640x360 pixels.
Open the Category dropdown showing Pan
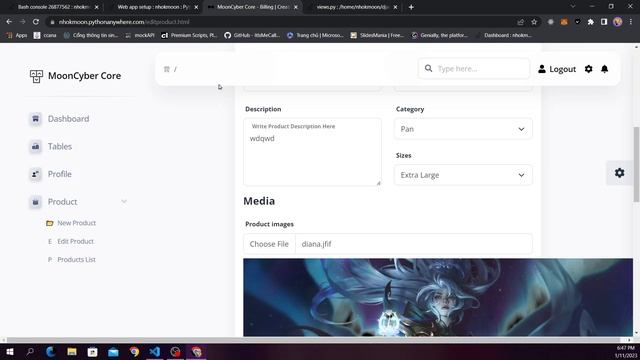(463, 129)
